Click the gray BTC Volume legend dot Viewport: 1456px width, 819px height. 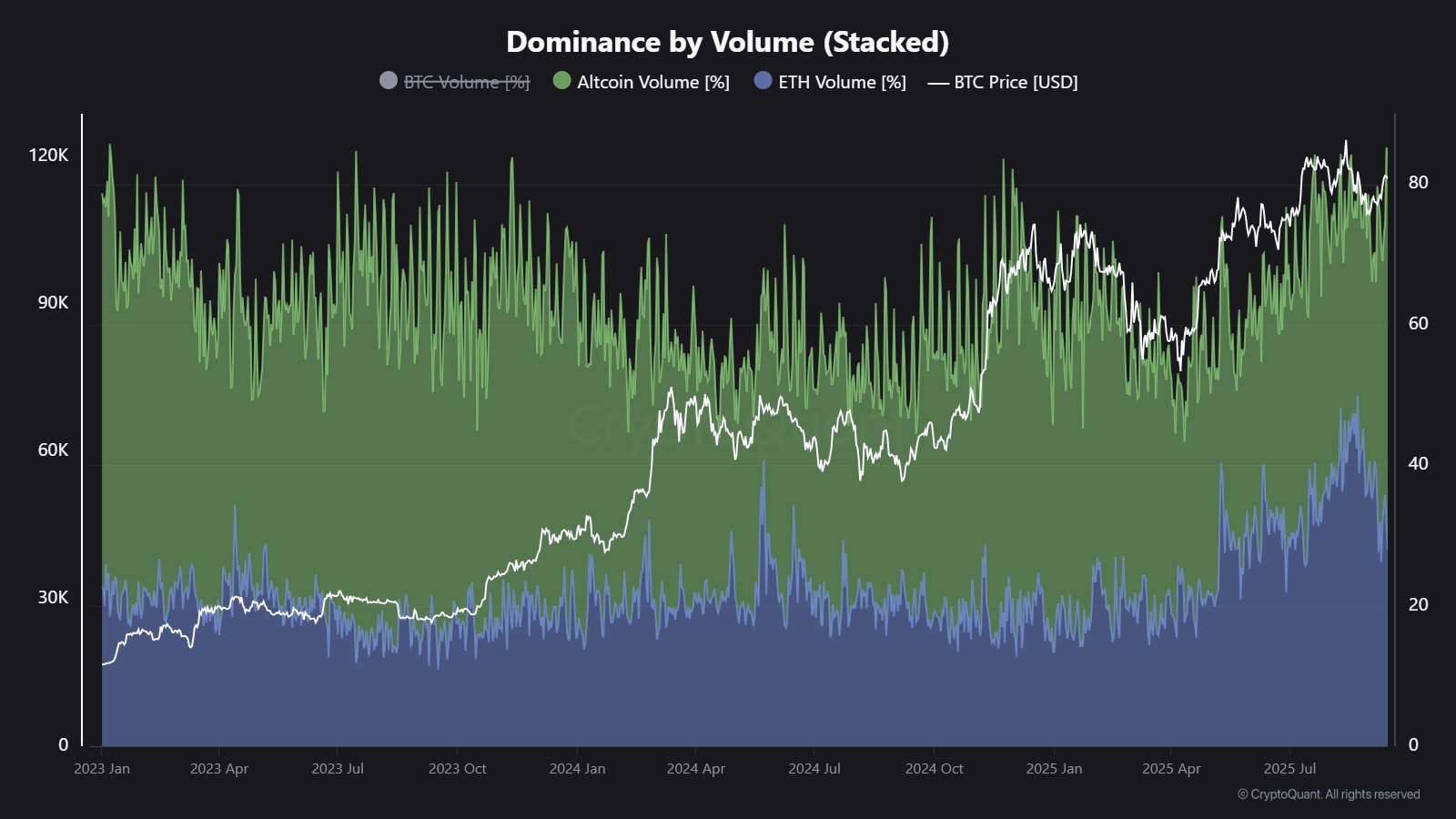[389, 81]
